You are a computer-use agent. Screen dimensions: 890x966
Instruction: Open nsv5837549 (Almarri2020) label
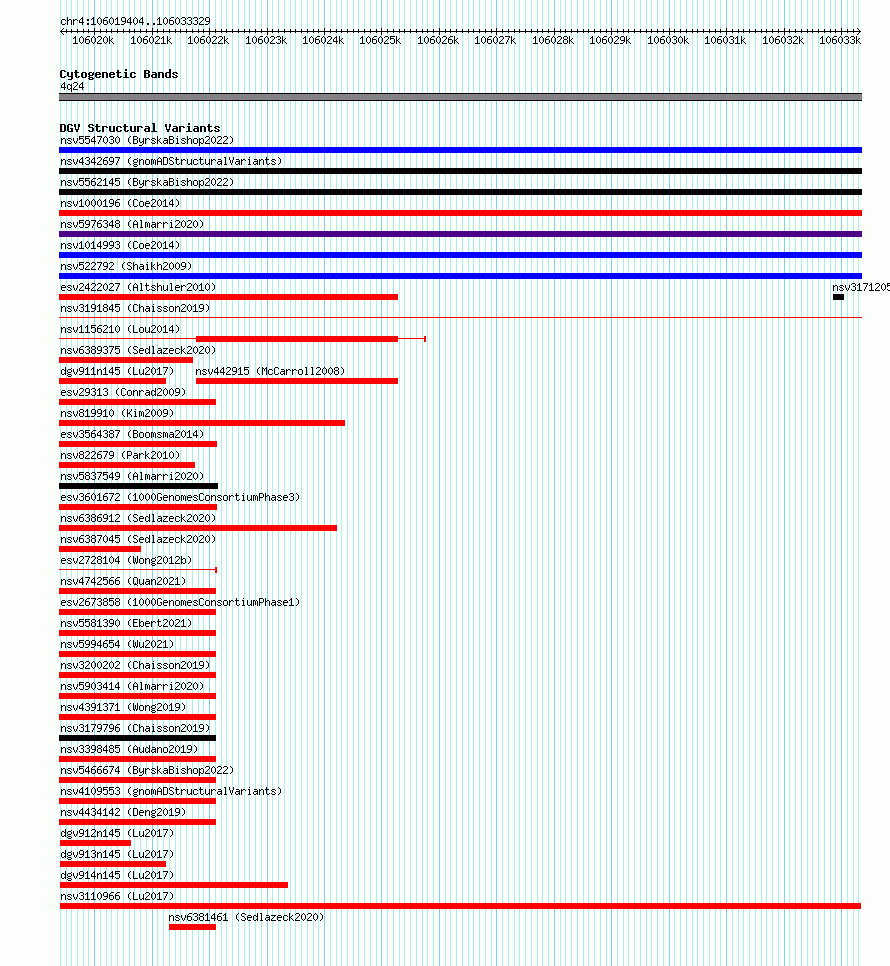pyautogui.click(x=132, y=476)
